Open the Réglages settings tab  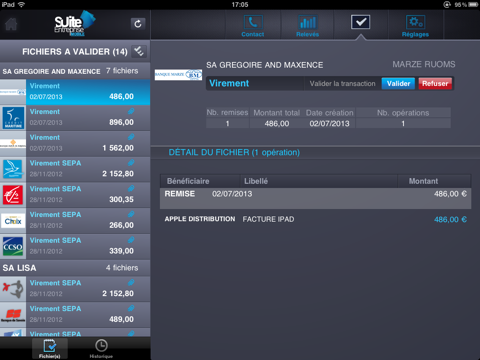[x=415, y=26]
